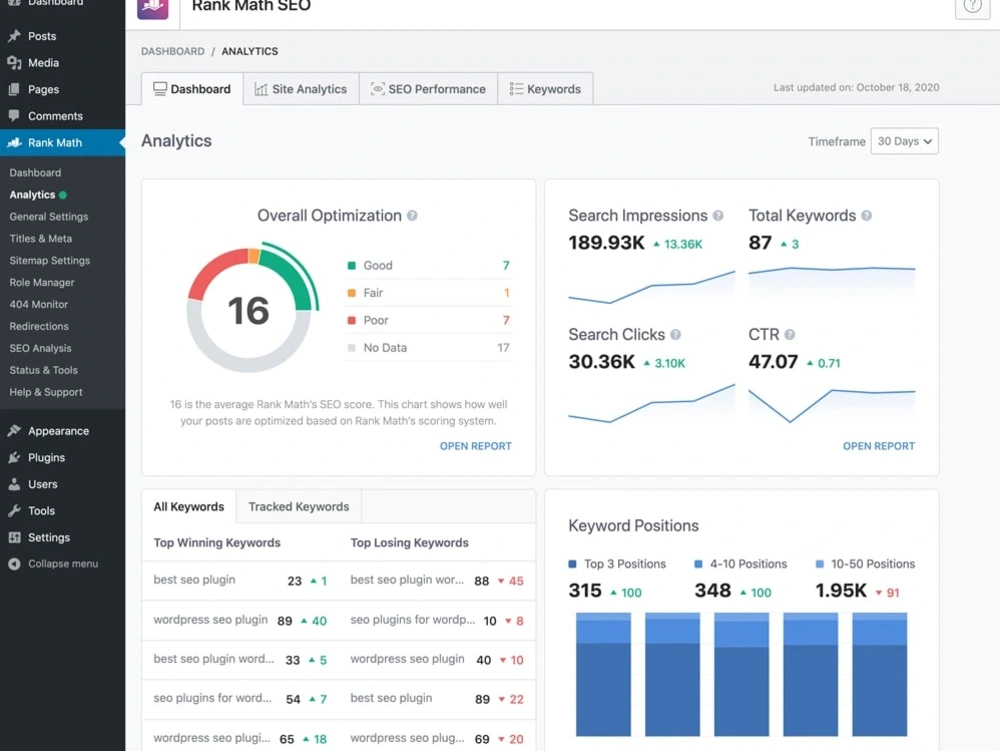Click losing keyword 'seo plugins for wordp...'
This screenshot has height=751, width=1000.
(x=413, y=620)
